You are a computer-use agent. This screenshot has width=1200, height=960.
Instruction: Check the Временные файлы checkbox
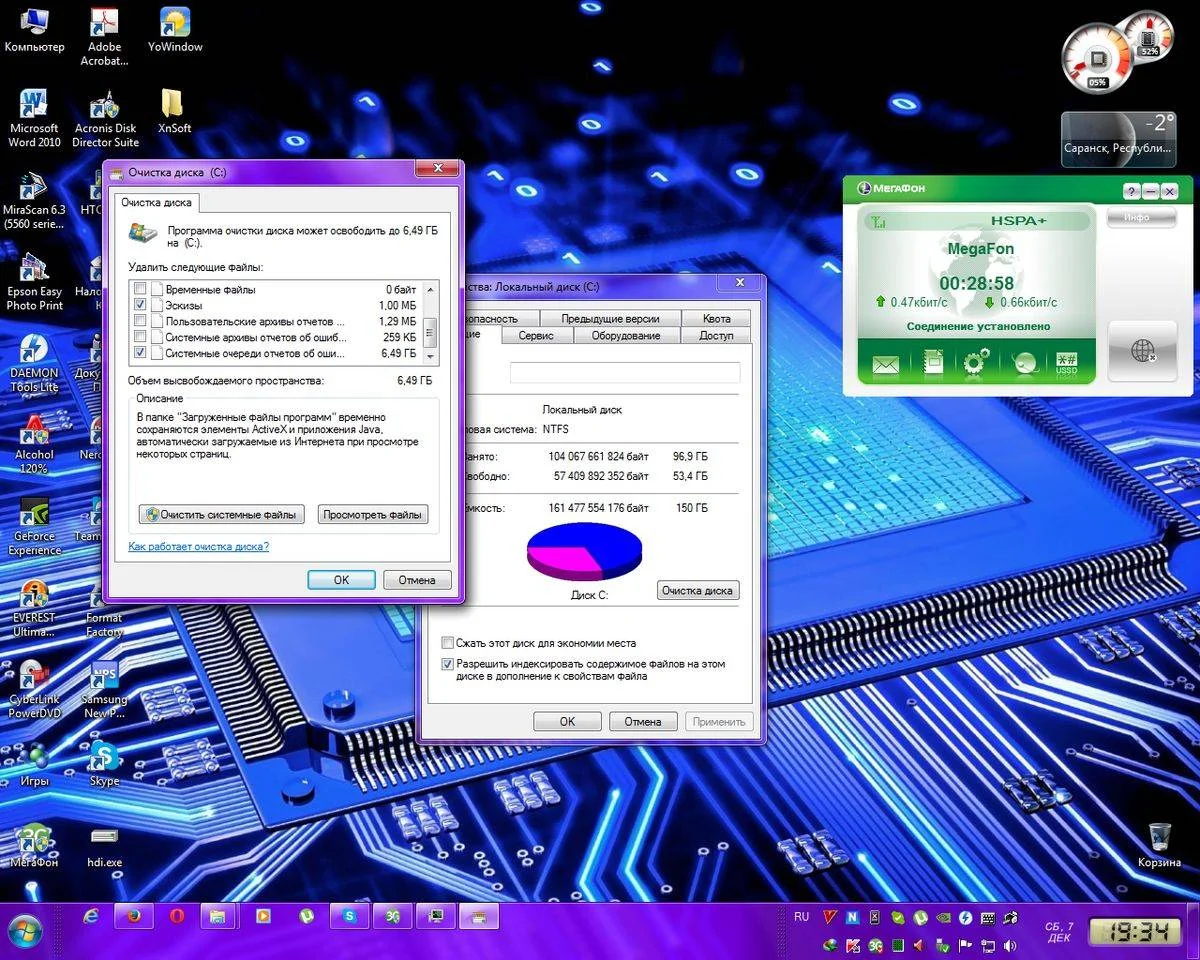pos(141,289)
